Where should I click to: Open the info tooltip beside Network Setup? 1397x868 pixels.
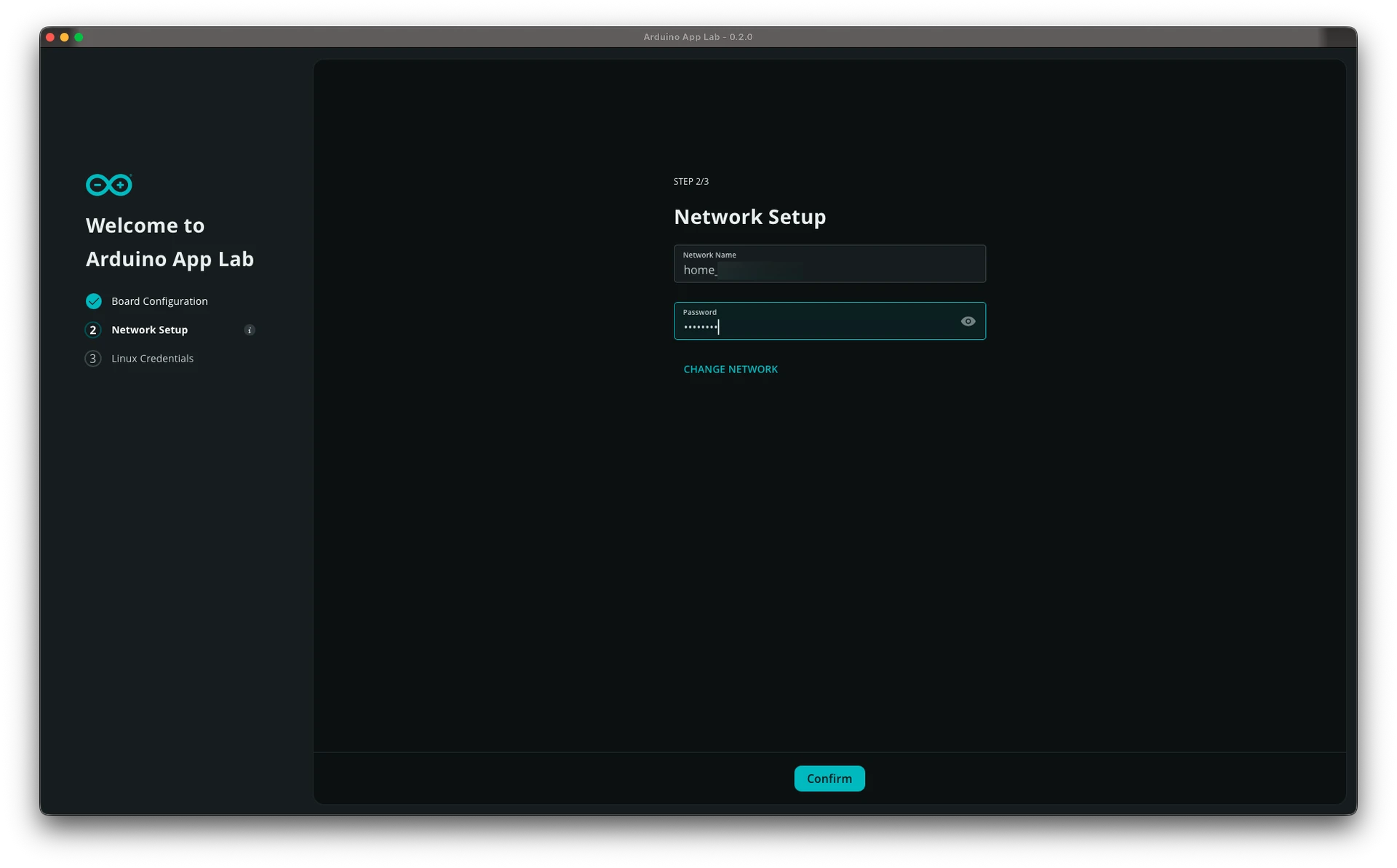pos(250,330)
